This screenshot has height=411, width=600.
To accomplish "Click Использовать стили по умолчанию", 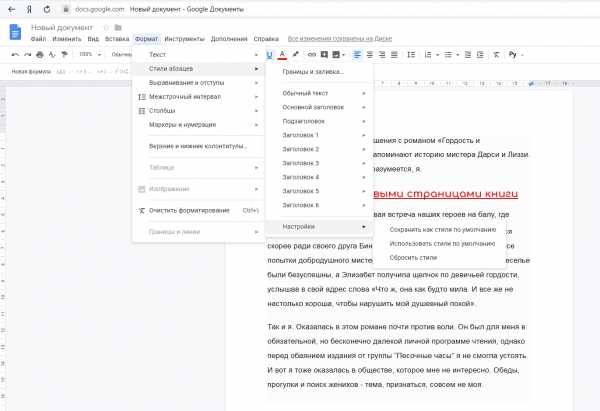I will click(x=442, y=244).
